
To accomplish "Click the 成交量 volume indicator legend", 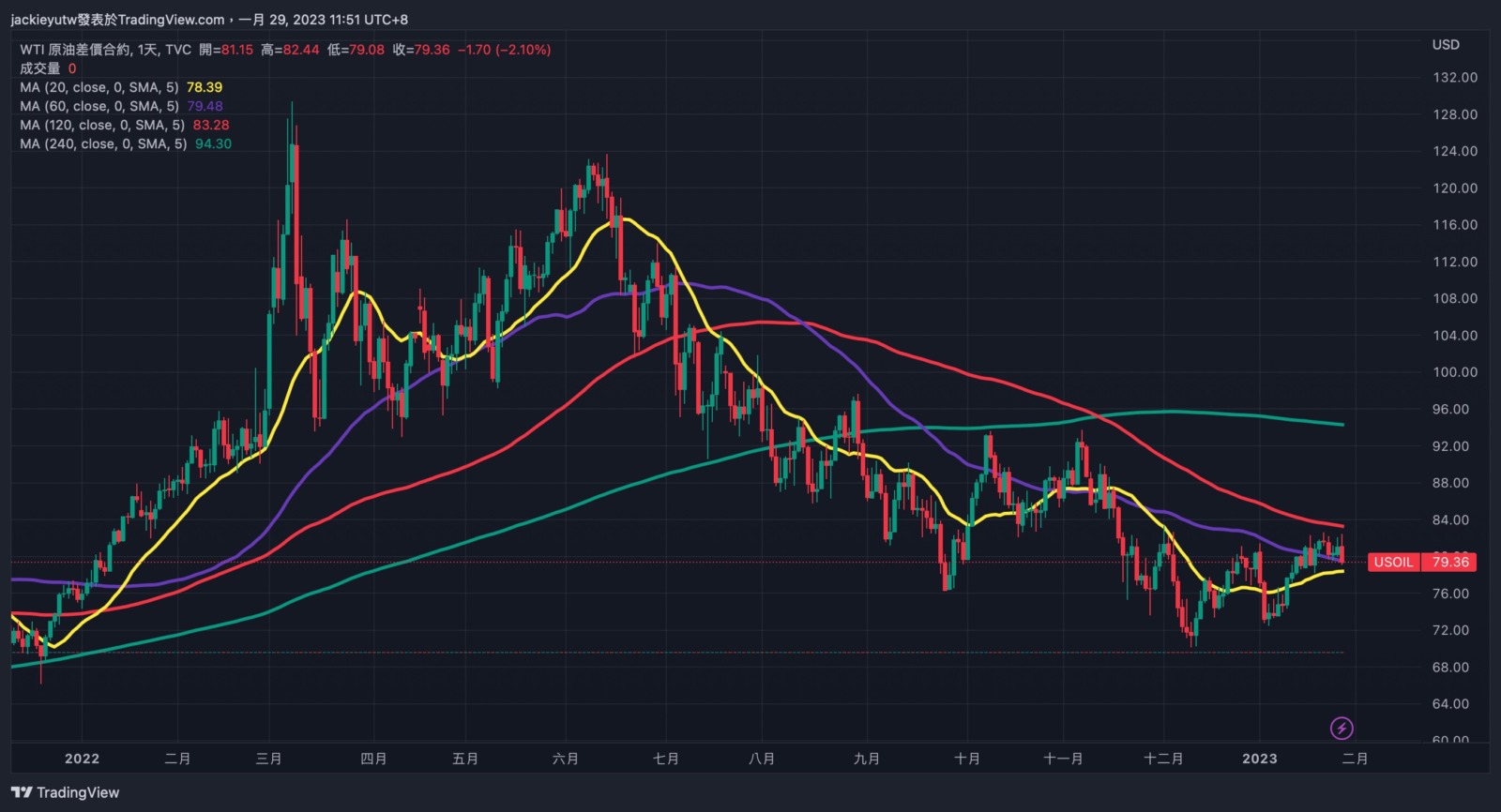I will (x=39, y=68).
